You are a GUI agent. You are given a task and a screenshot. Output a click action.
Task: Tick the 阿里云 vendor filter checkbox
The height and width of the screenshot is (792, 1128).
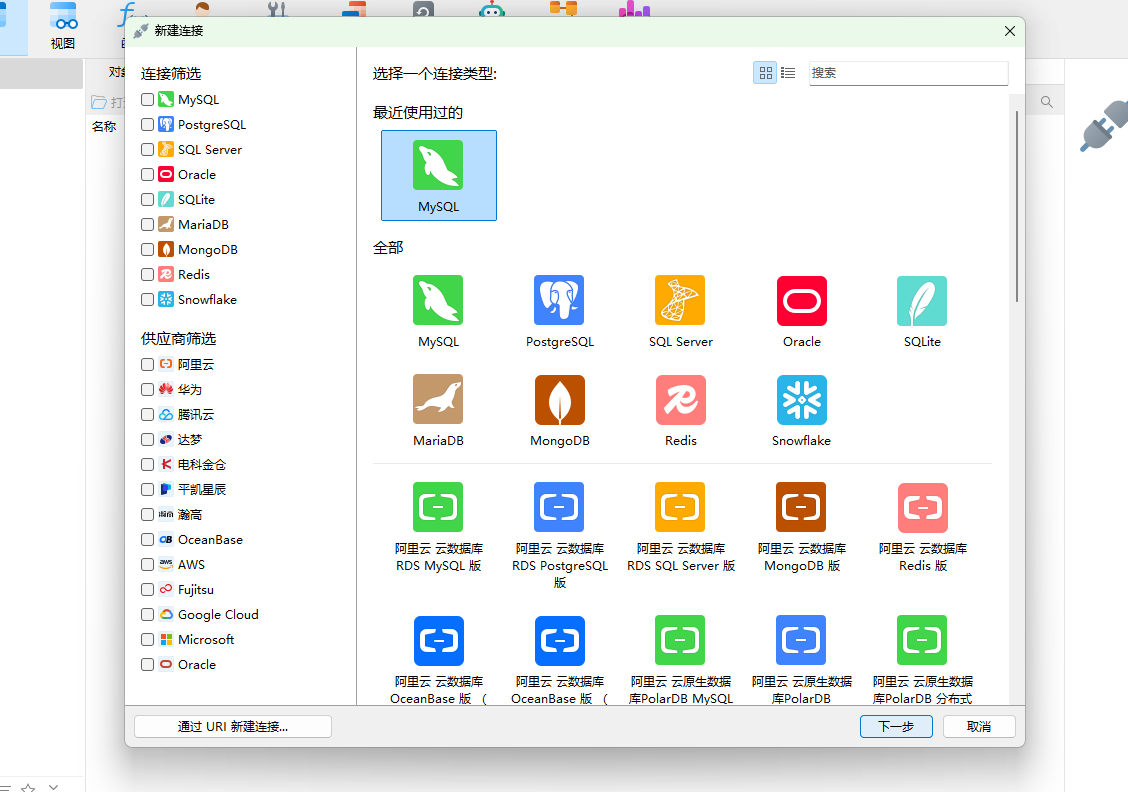point(147,364)
